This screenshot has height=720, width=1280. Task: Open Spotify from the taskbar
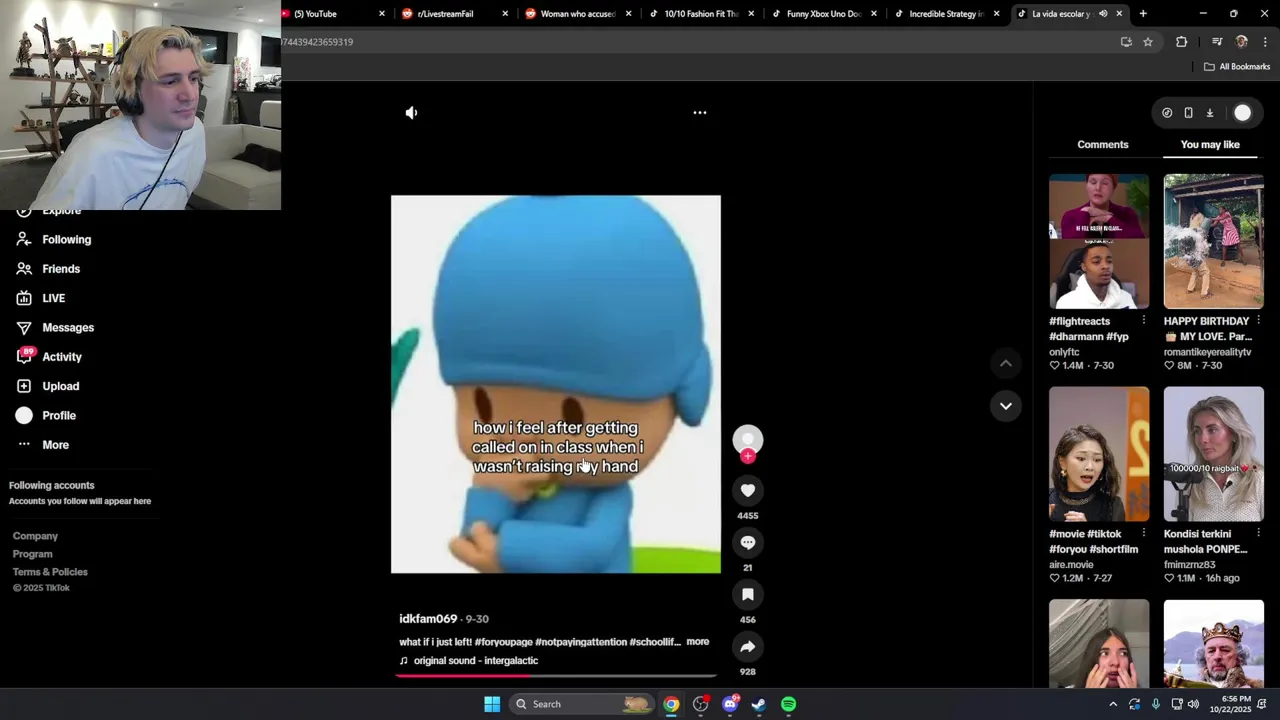point(789,704)
